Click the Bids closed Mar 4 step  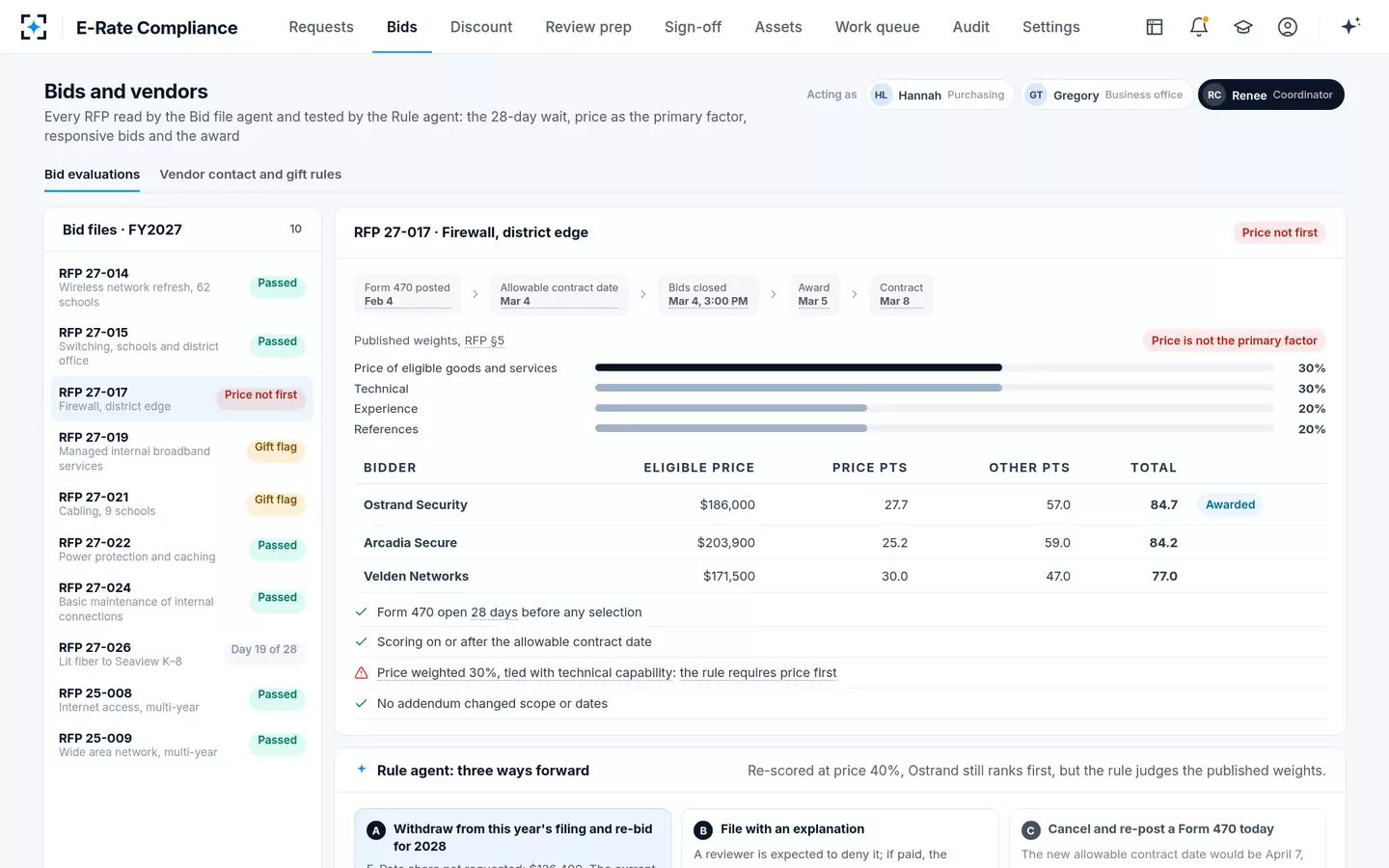click(x=708, y=294)
